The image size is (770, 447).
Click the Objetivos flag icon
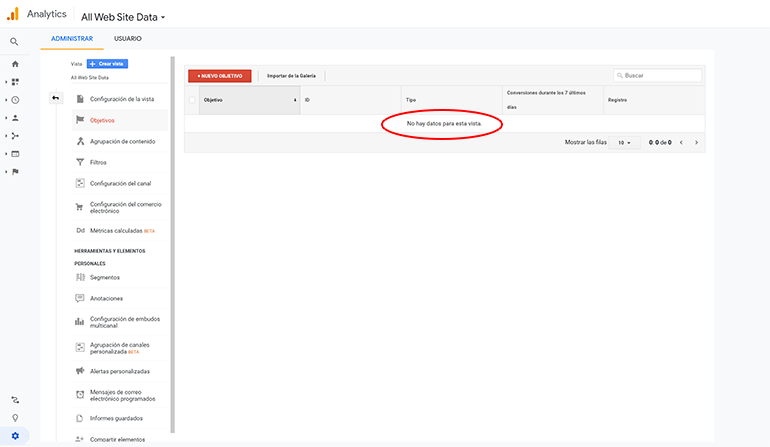click(80, 120)
